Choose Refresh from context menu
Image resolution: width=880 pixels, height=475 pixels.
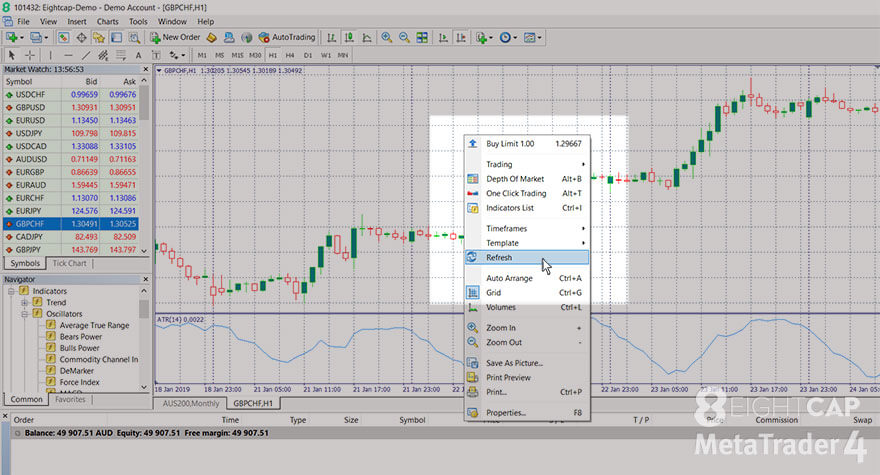pos(528,257)
